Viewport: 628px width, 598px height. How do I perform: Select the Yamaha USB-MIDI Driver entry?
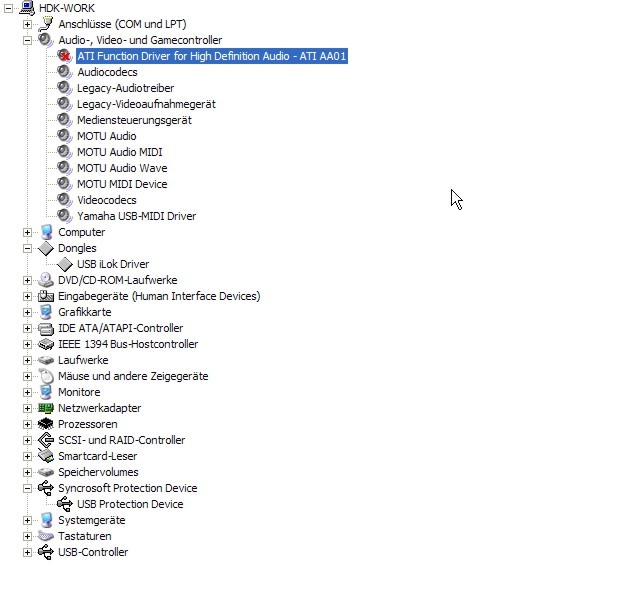[x=137, y=216]
